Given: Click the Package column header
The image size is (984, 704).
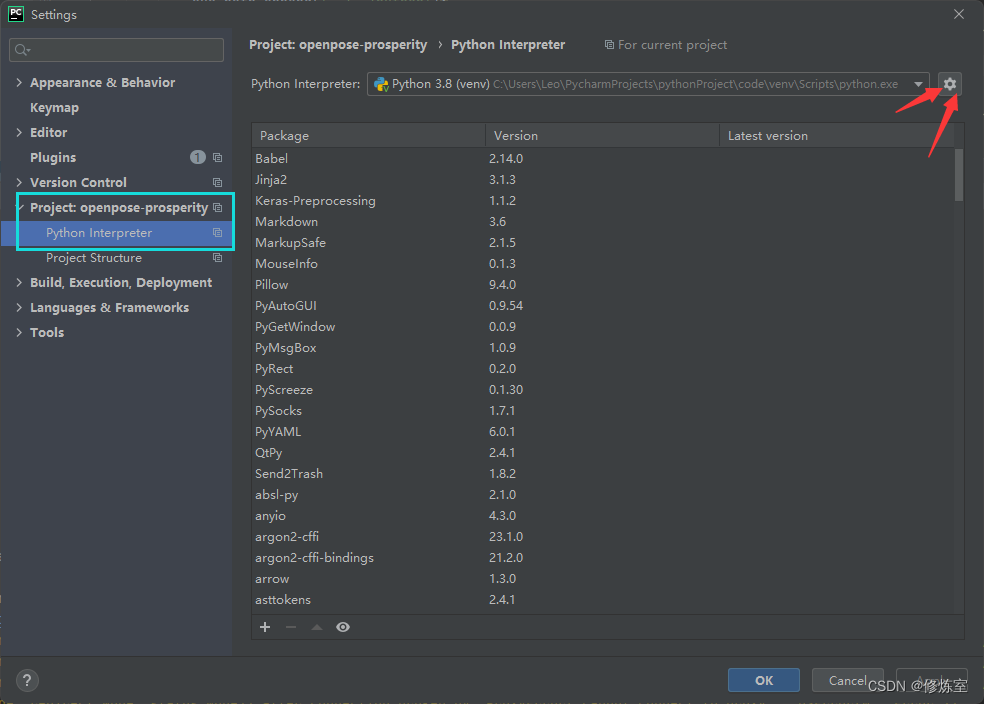Looking at the screenshot, I should click(368, 136).
